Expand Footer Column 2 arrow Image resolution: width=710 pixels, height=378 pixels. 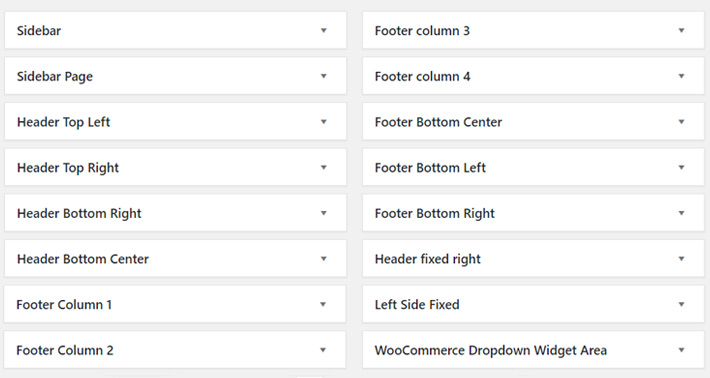point(323,350)
